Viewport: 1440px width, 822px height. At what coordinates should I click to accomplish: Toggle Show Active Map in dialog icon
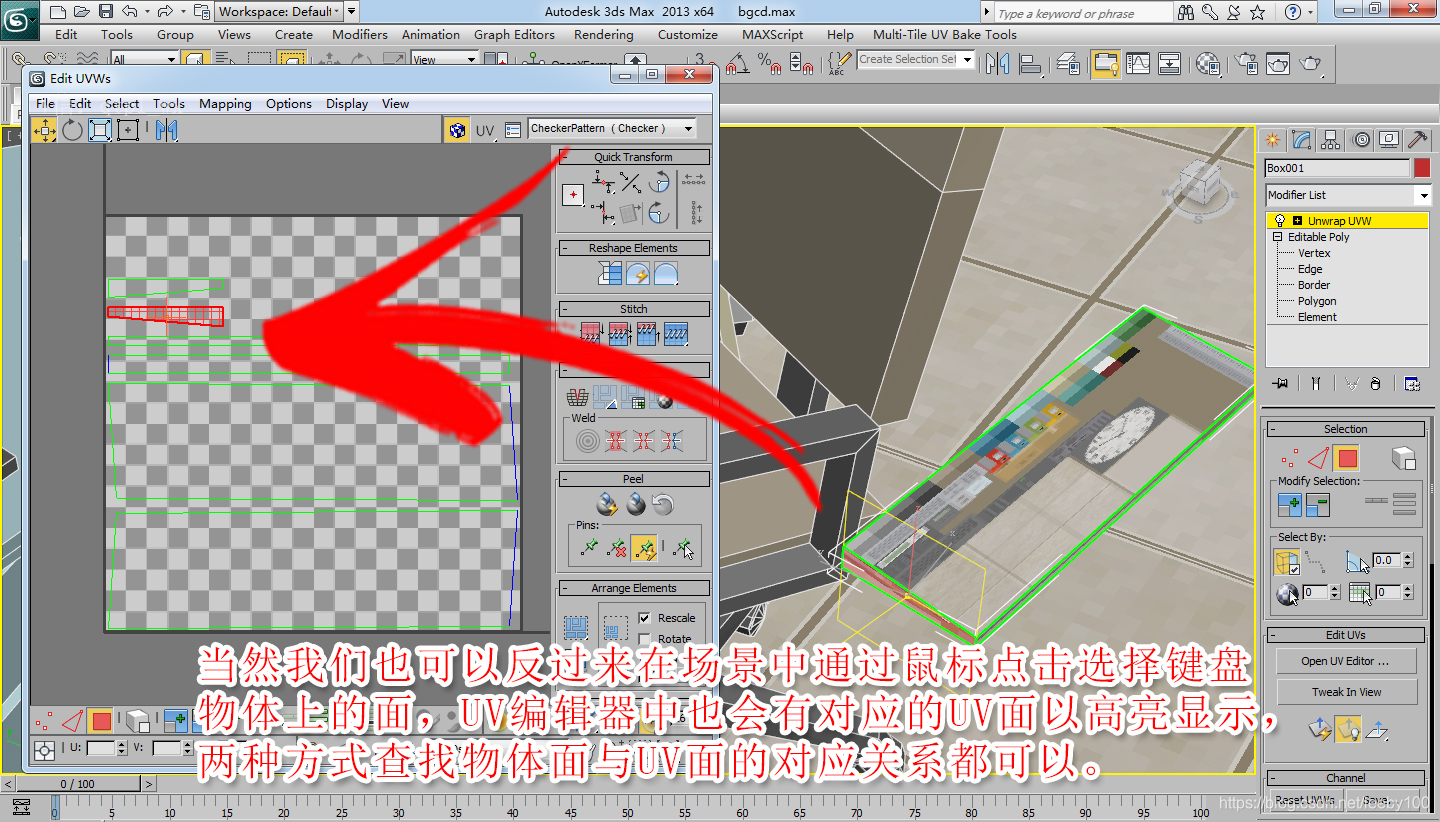point(457,130)
